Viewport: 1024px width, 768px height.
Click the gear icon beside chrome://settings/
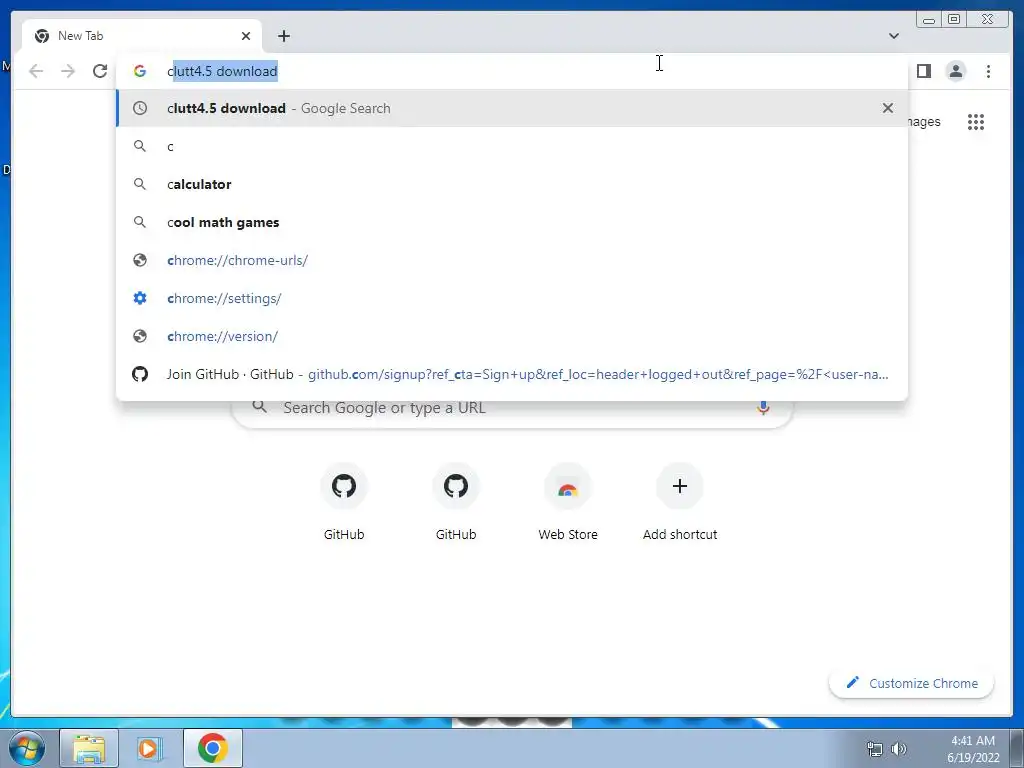140,298
